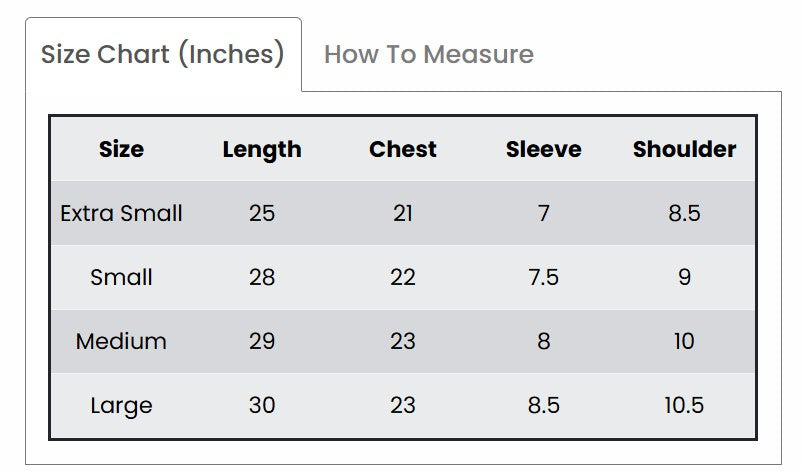Click Large length value 30
The height and width of the screenshot is (471, 802).
(262, 405)
